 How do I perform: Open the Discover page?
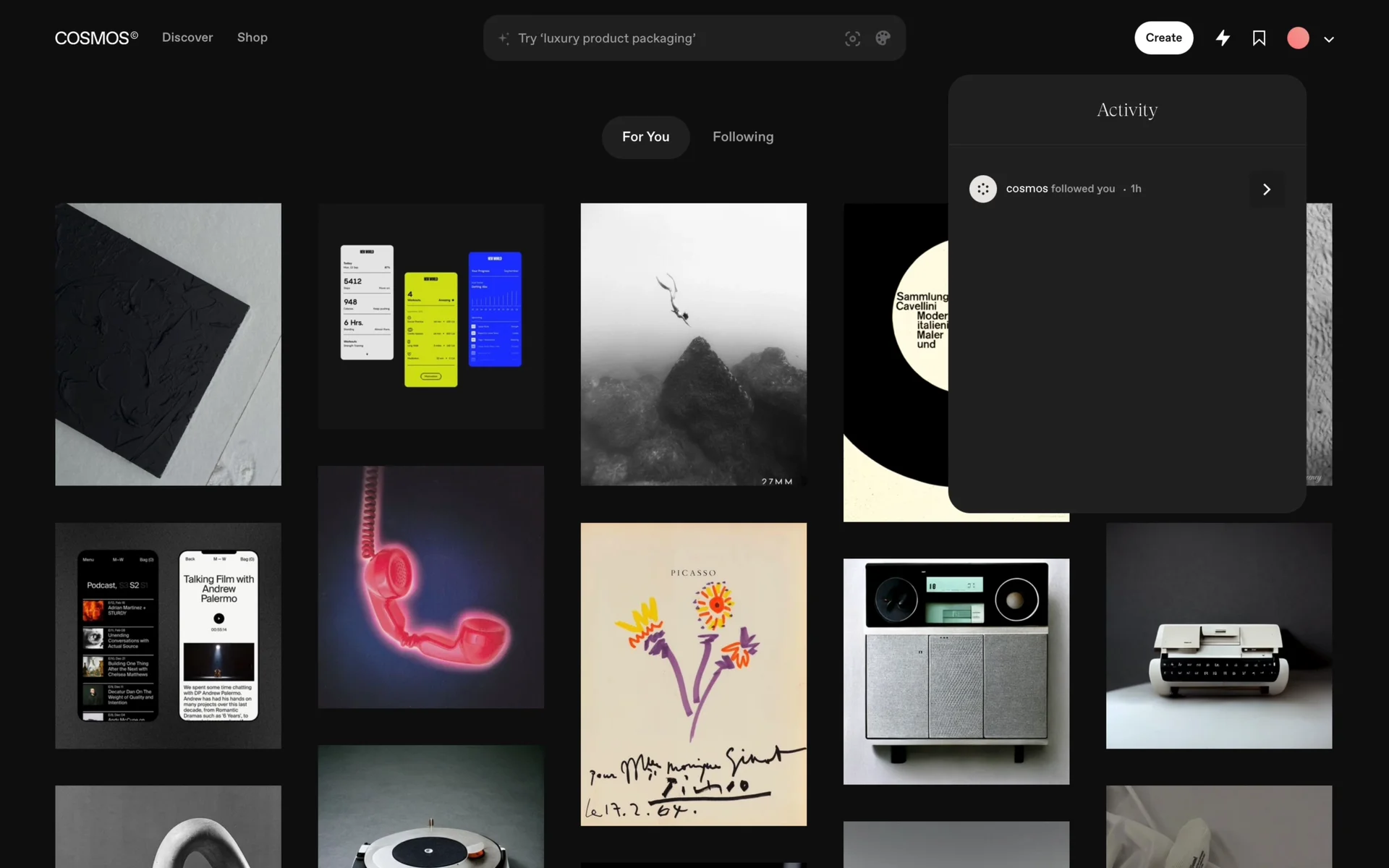pos(187,38)
